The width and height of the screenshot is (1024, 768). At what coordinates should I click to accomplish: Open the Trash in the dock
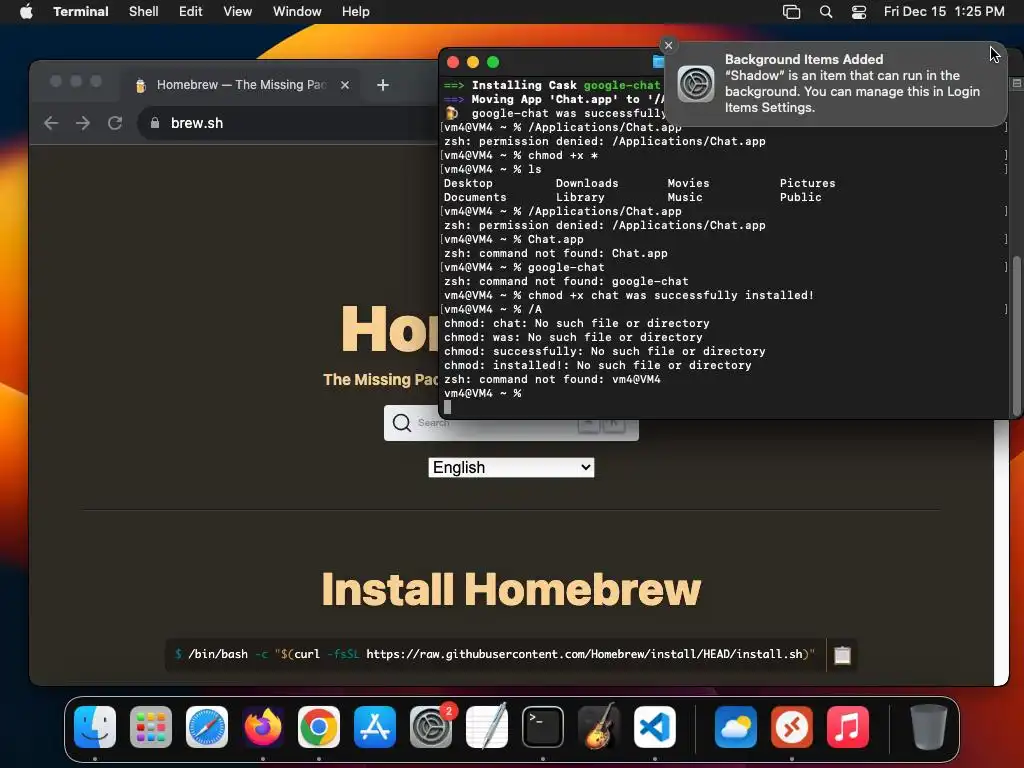coord(929,727)
